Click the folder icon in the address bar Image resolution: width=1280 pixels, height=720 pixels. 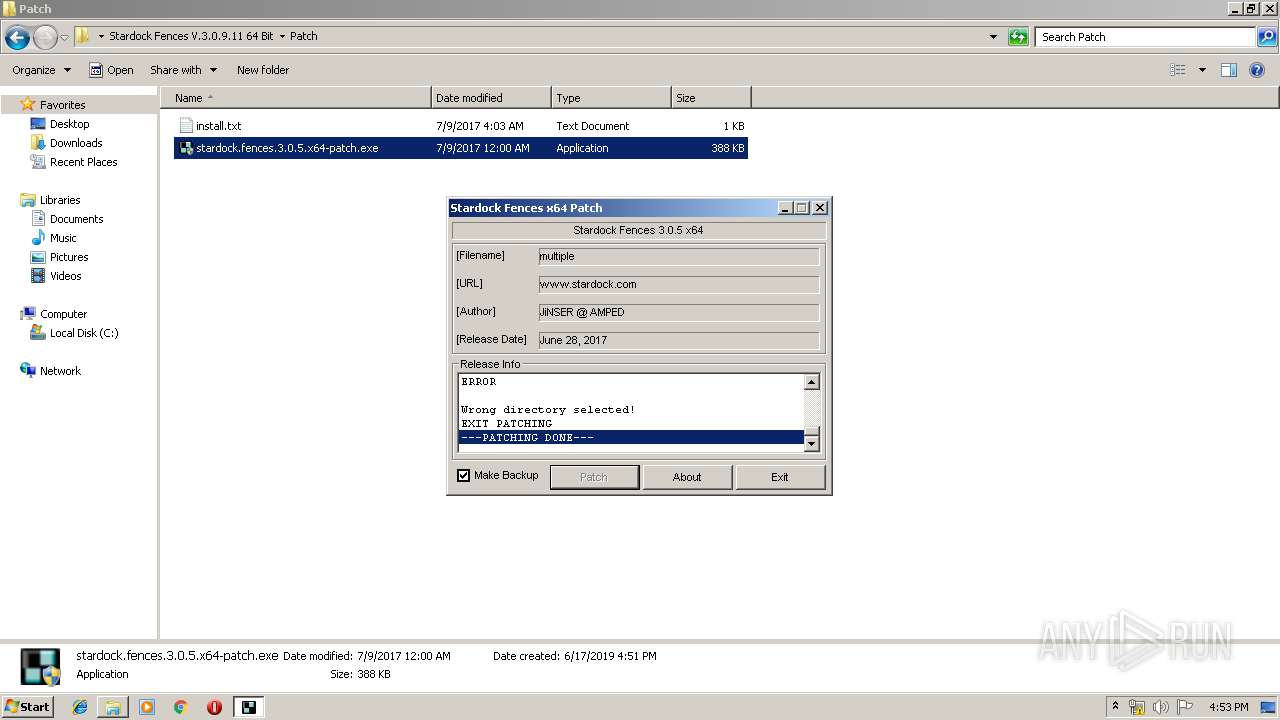click(x=83, y=36)
